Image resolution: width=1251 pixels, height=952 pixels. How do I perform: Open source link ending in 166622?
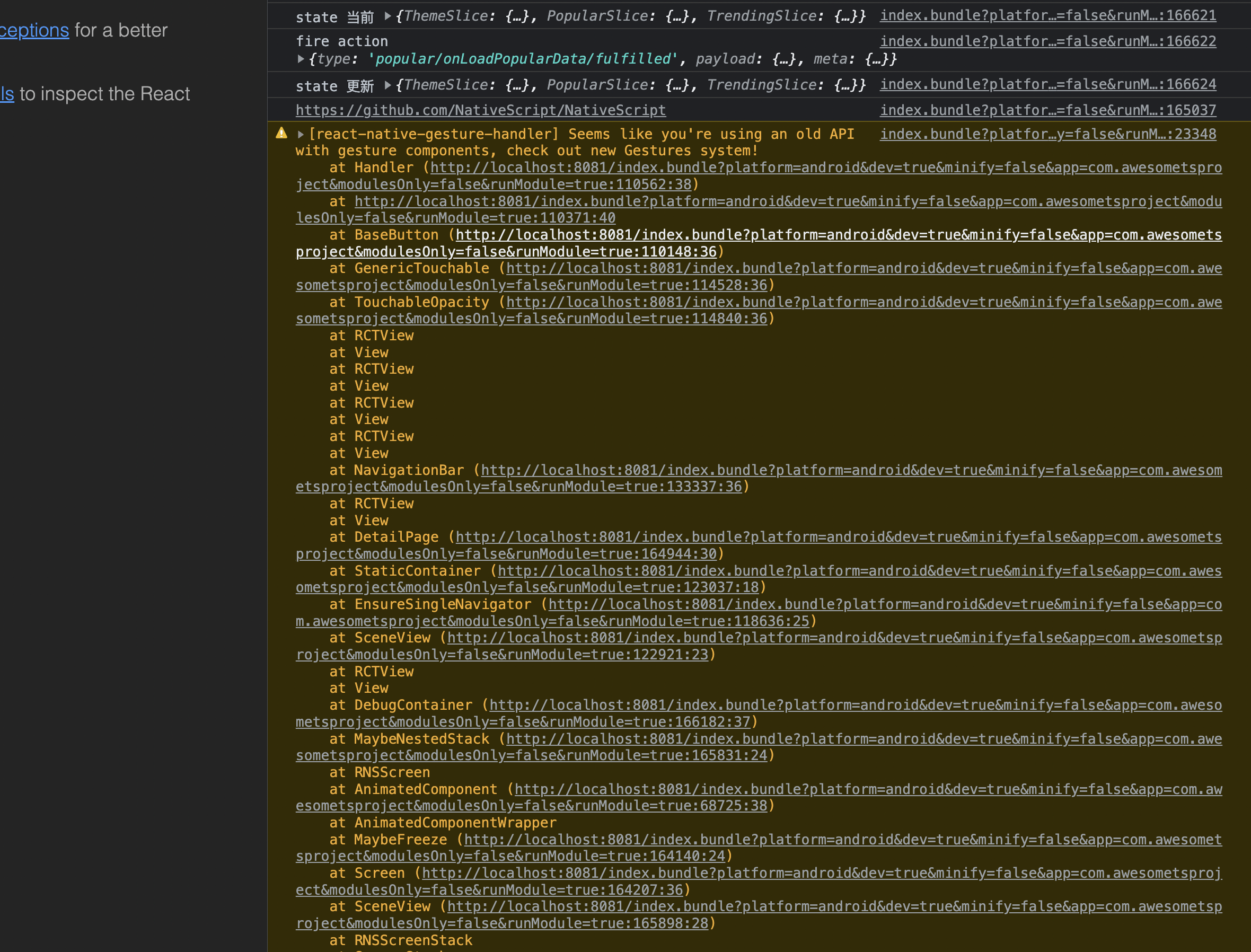1047,41
